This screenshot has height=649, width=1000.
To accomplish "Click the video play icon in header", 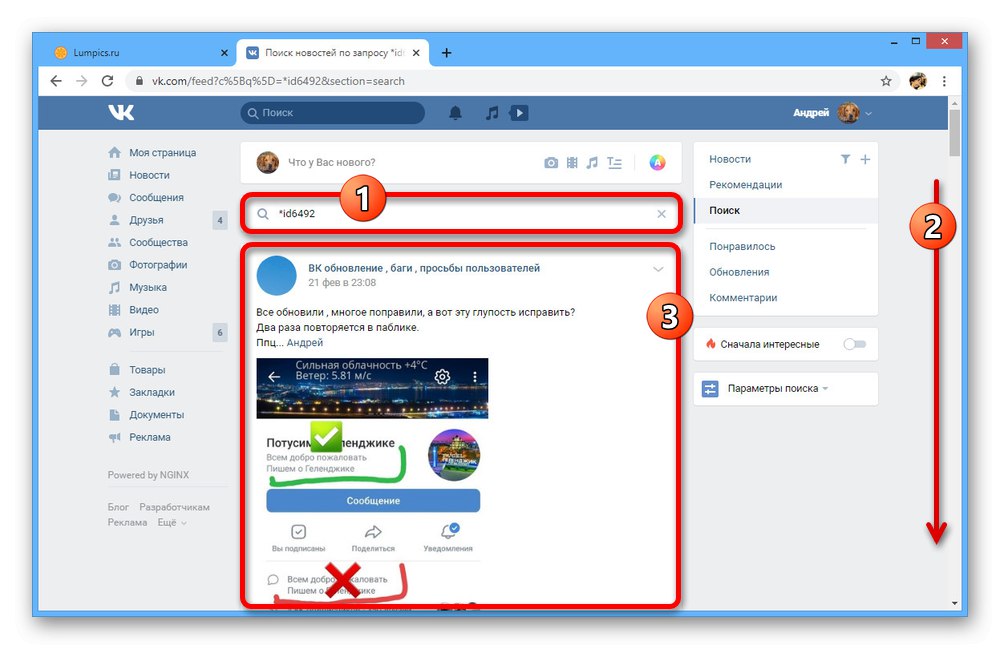I will point(518,113).
